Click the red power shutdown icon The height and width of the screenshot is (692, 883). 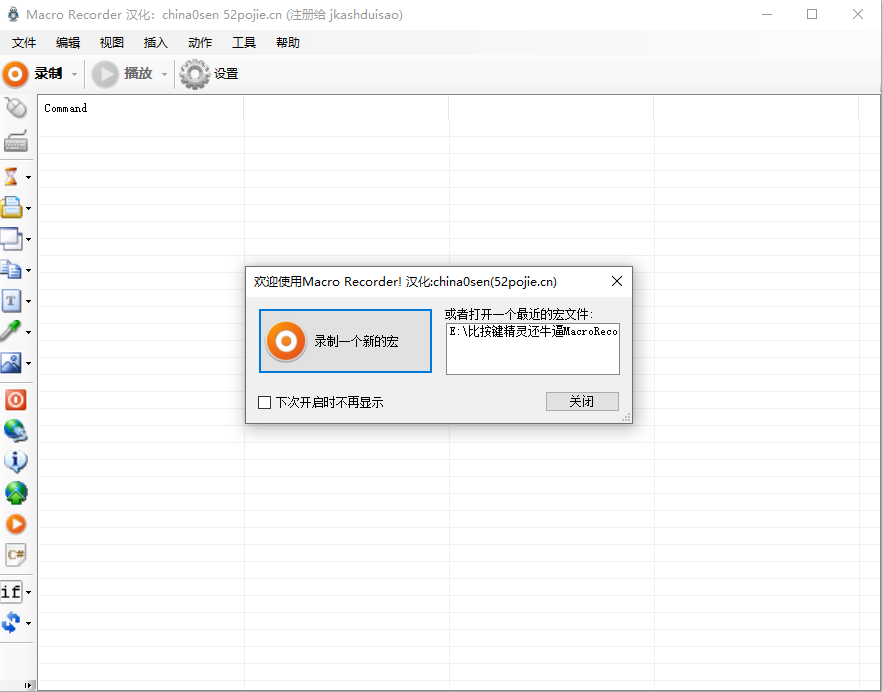[x=15, y=400]
